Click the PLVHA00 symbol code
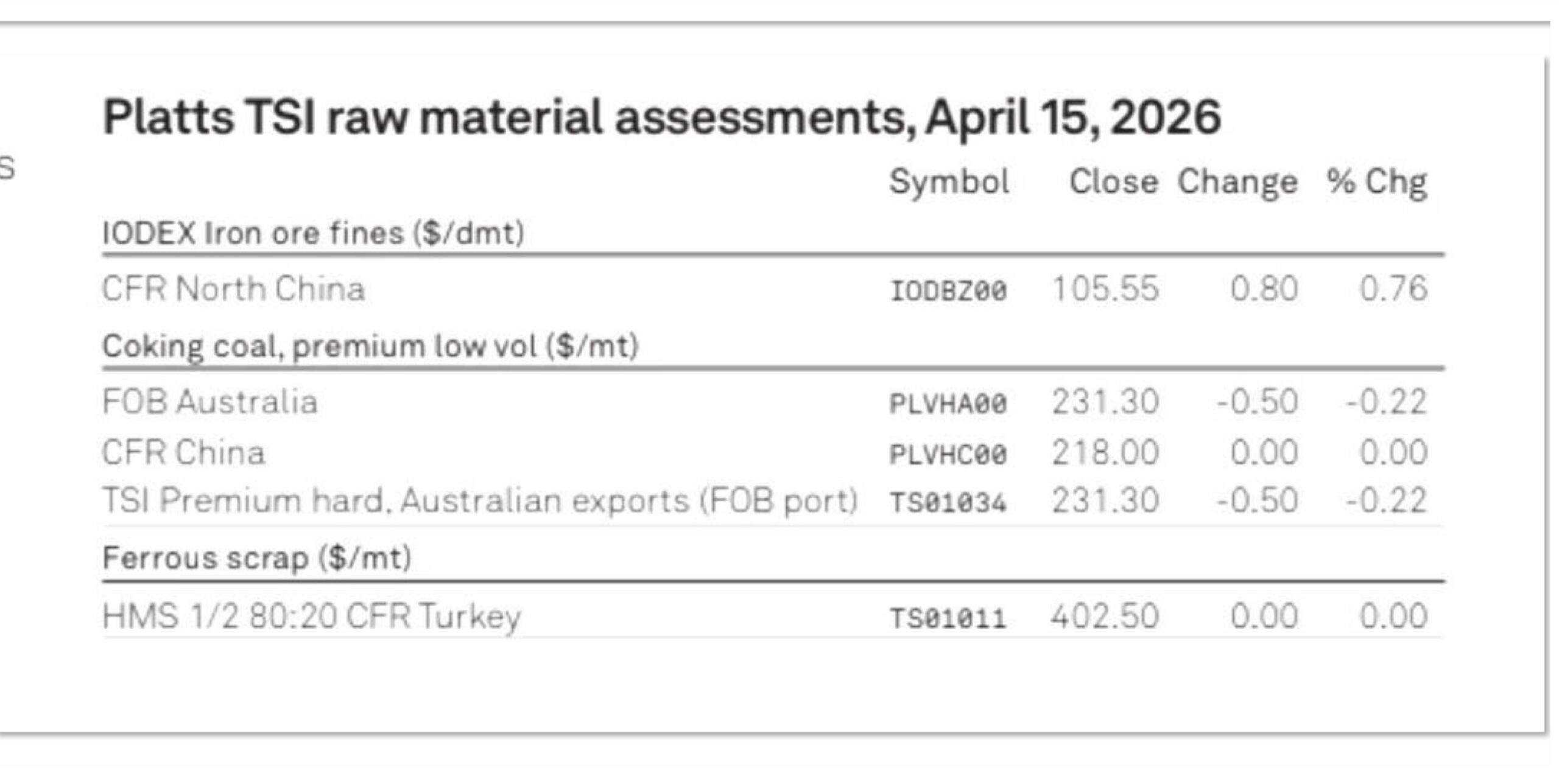This screenshot has height=784, width=1559. (x=948, y=404)
